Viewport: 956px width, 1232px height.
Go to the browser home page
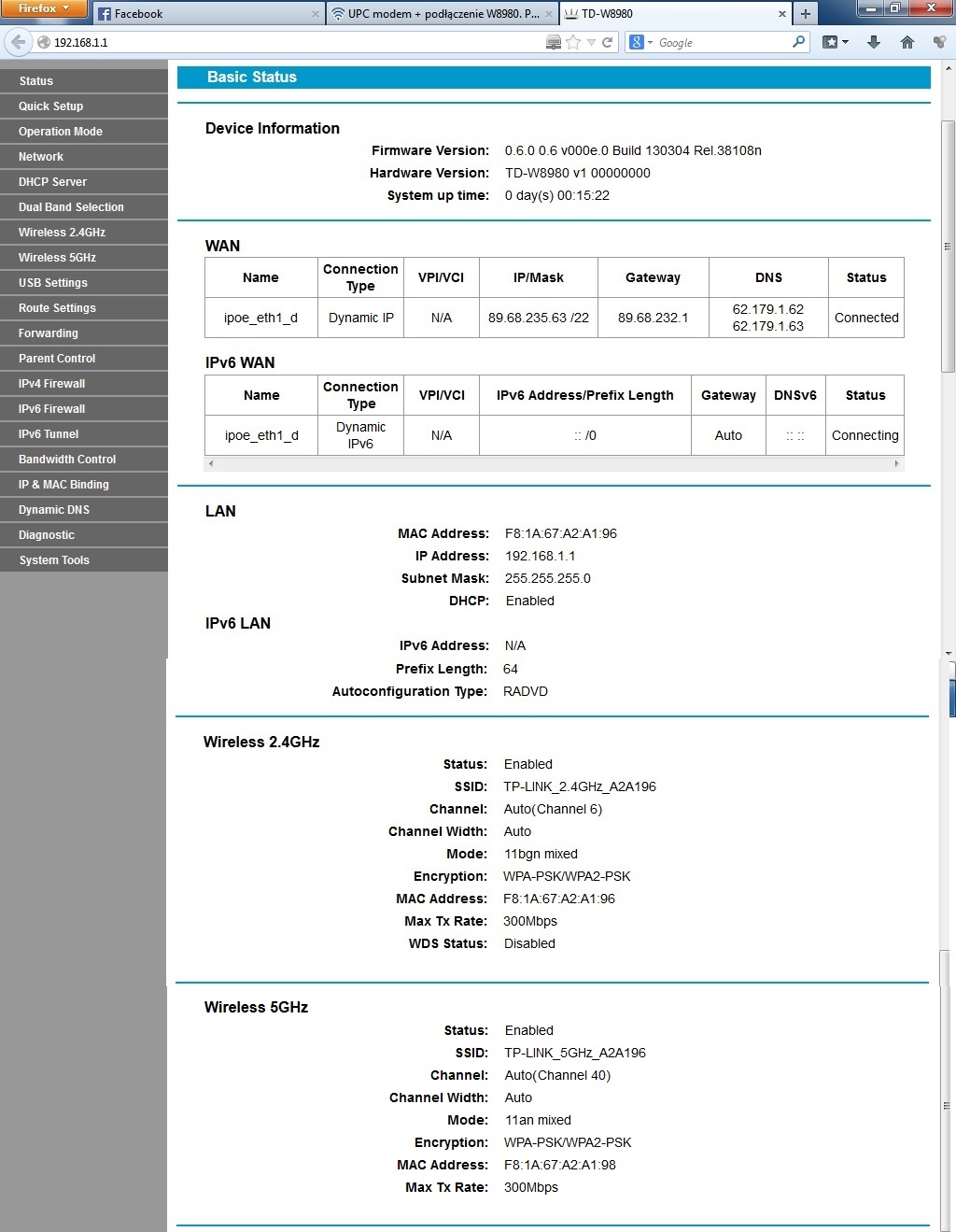(x=907, y=42)
